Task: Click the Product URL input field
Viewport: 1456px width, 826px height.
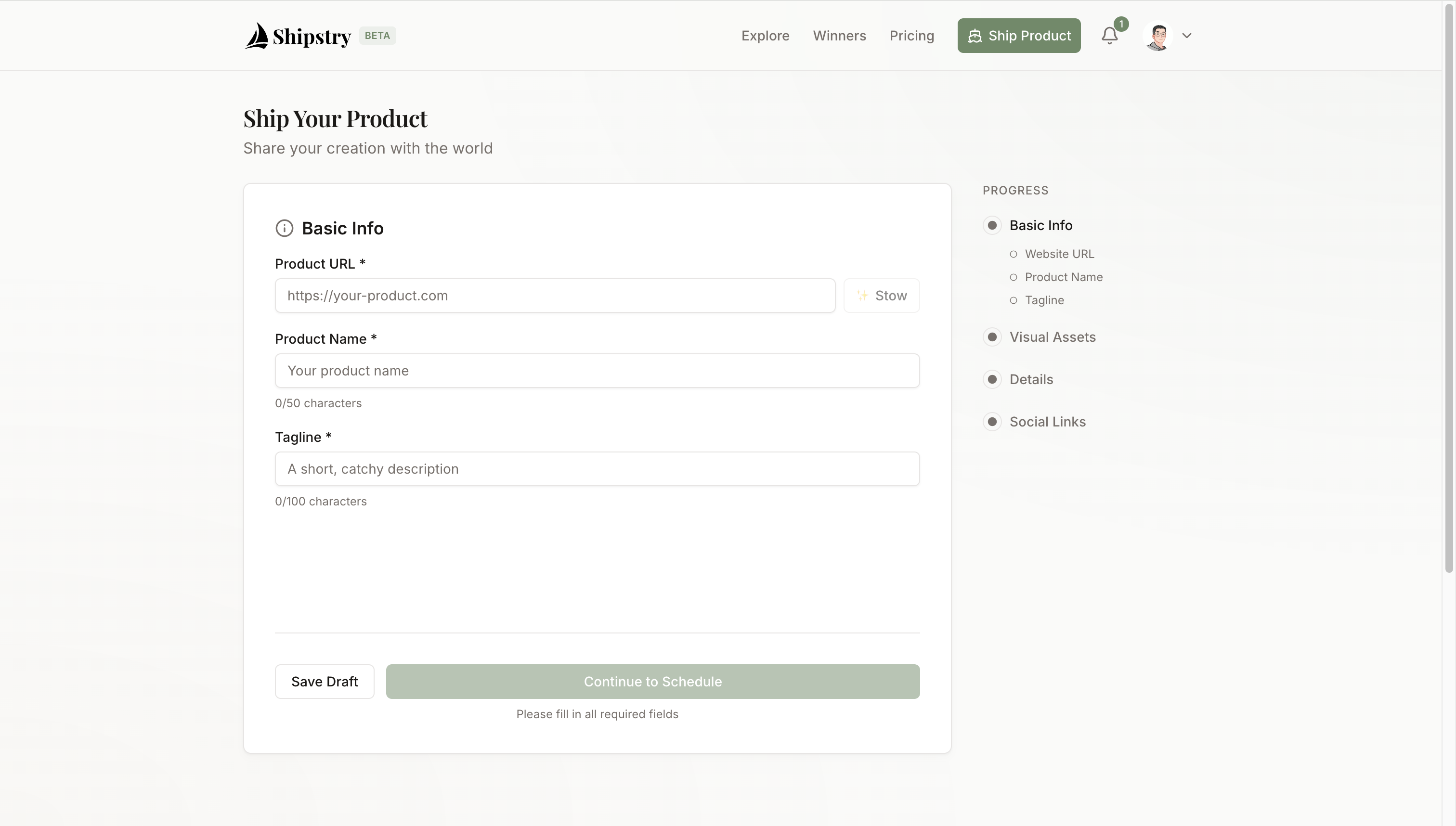Action: 555,295
